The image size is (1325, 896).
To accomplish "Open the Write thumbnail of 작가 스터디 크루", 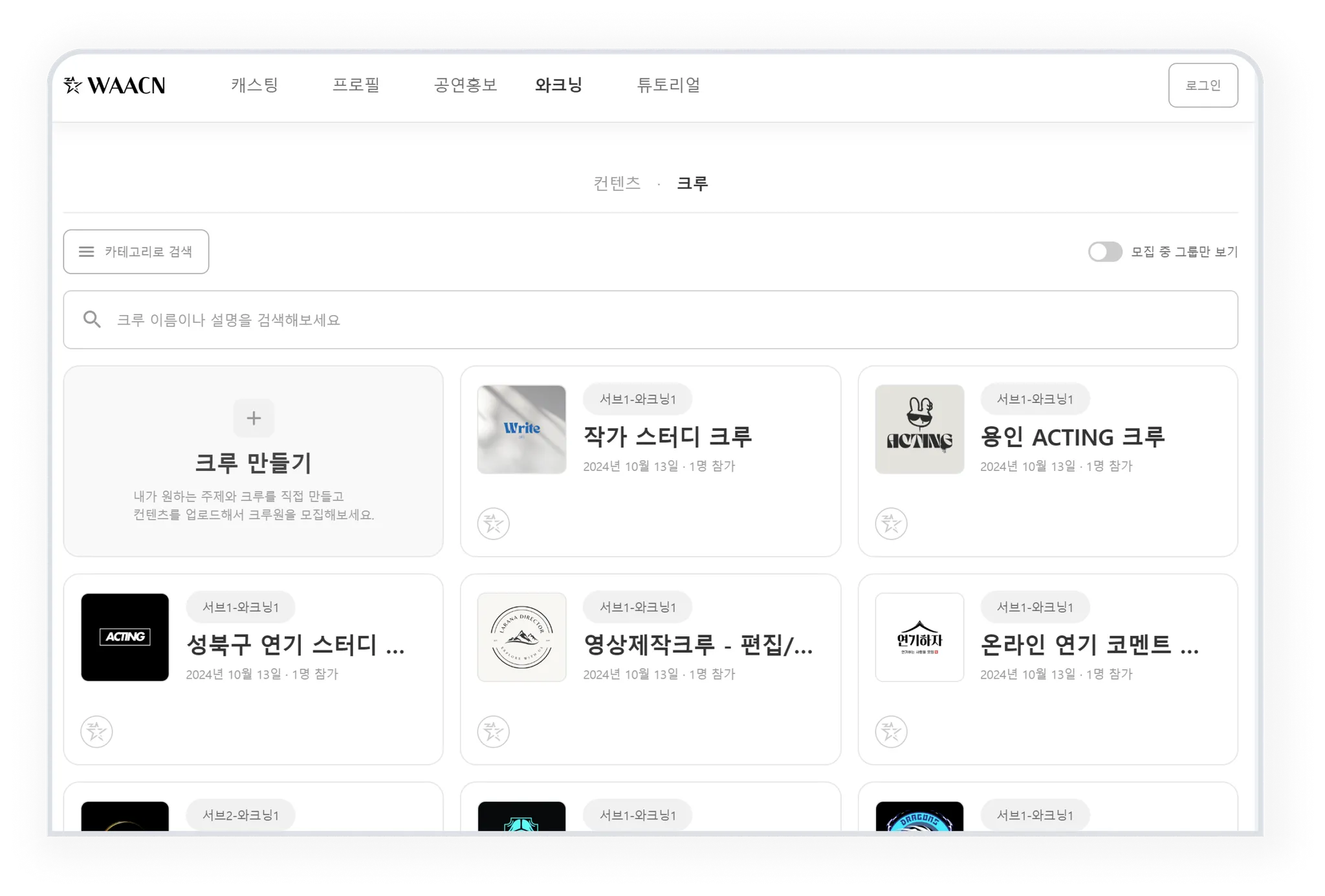I will (x=521, y=430).
